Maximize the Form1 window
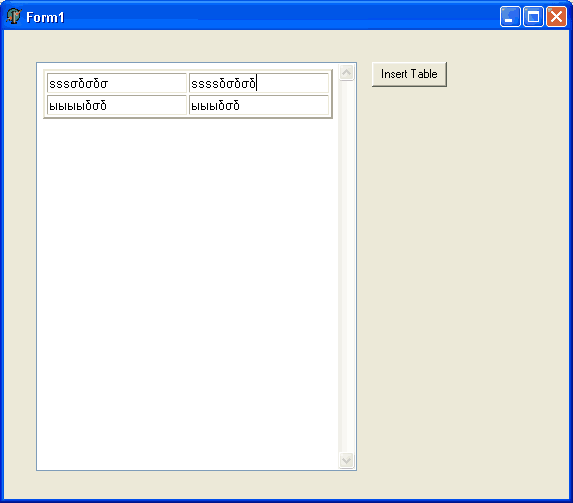The height and width of the screenshot is (503, 573). click(533, 17)
